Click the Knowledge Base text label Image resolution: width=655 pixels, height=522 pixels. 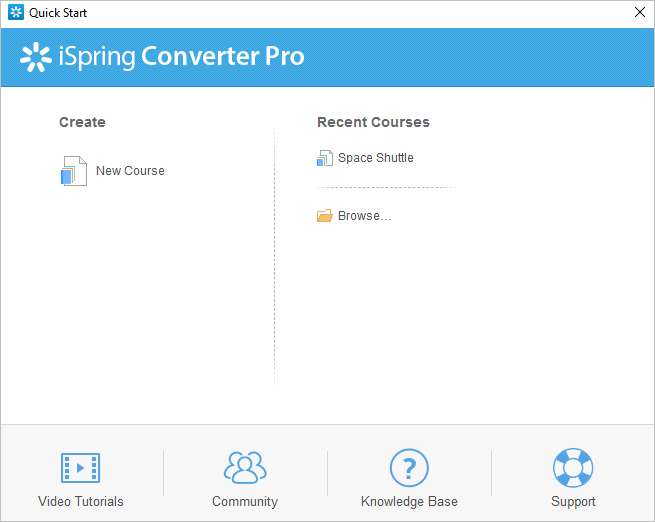[x=409, y=502]
